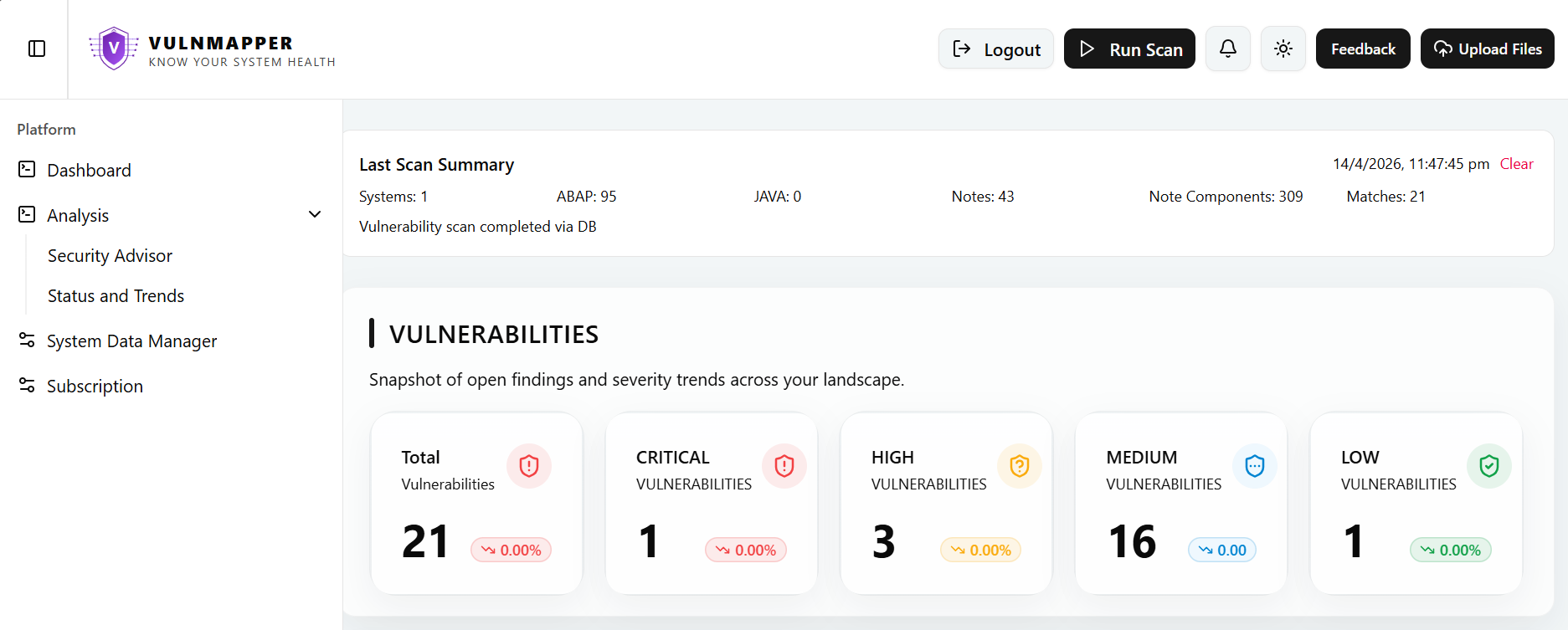
Task: Open notifications via the bell icon
Action: [1227, 49]
